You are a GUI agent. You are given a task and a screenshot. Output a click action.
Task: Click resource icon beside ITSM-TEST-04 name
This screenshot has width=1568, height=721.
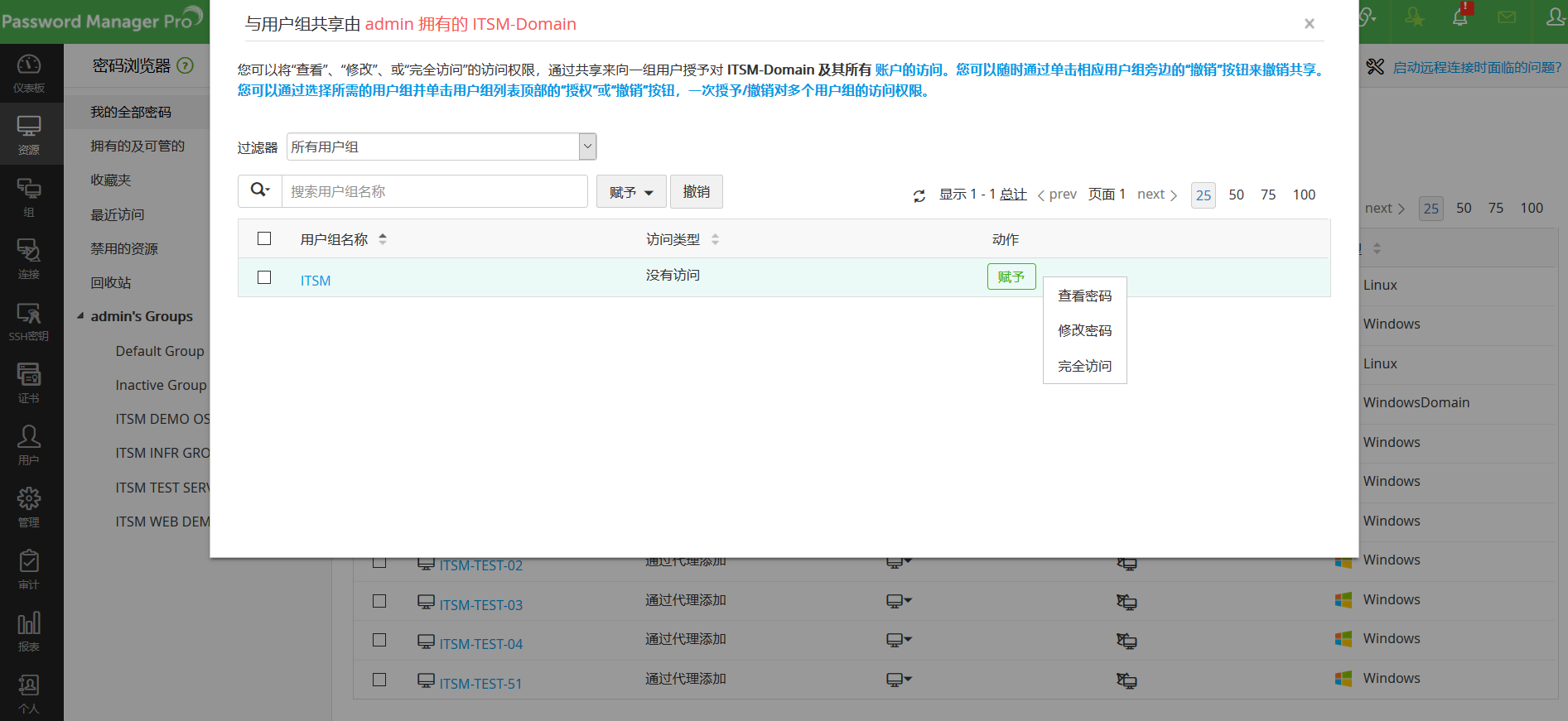tap(426, 642)
